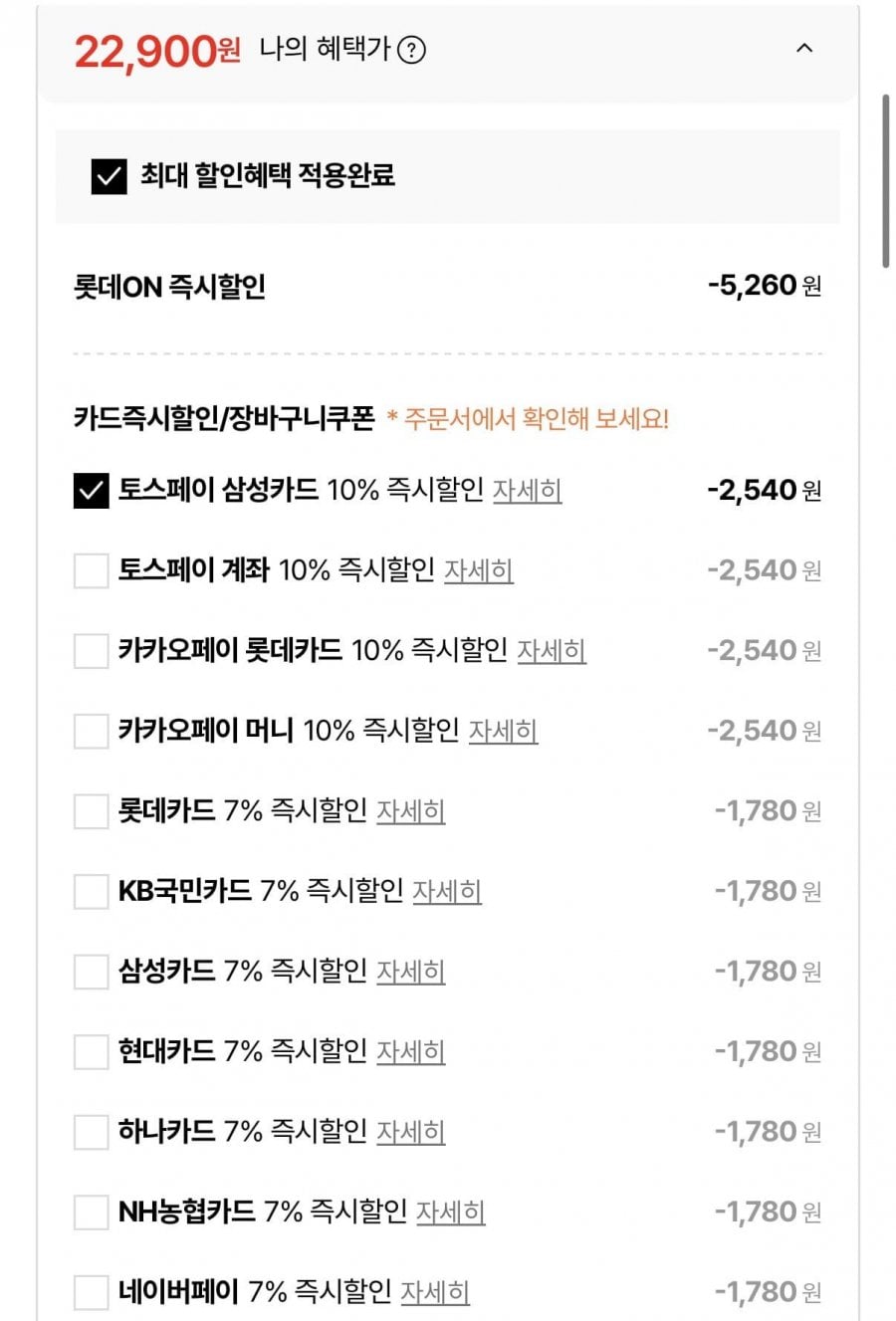896x1321 pixels.
Task: Check 카카오페이 롯데카드 10% discount option
Action: [91, 651]
